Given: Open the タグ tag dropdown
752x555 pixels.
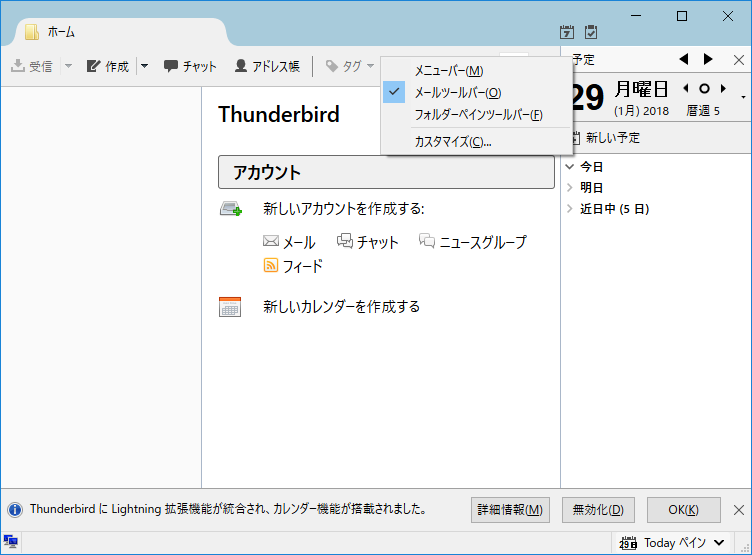Looking at the screenshot, I should (x=350, y=66).
